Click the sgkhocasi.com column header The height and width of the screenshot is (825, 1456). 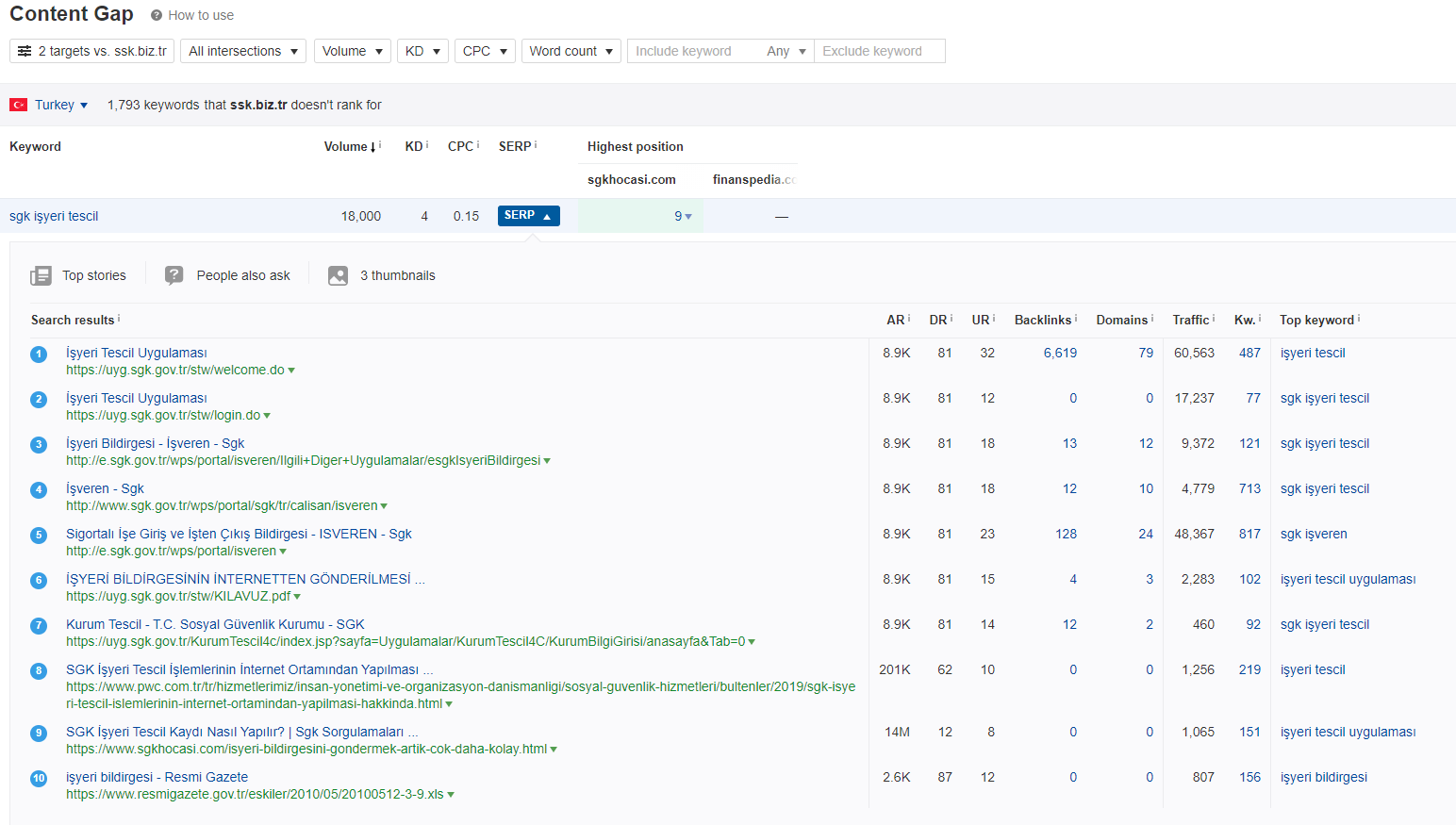point(632,179)
